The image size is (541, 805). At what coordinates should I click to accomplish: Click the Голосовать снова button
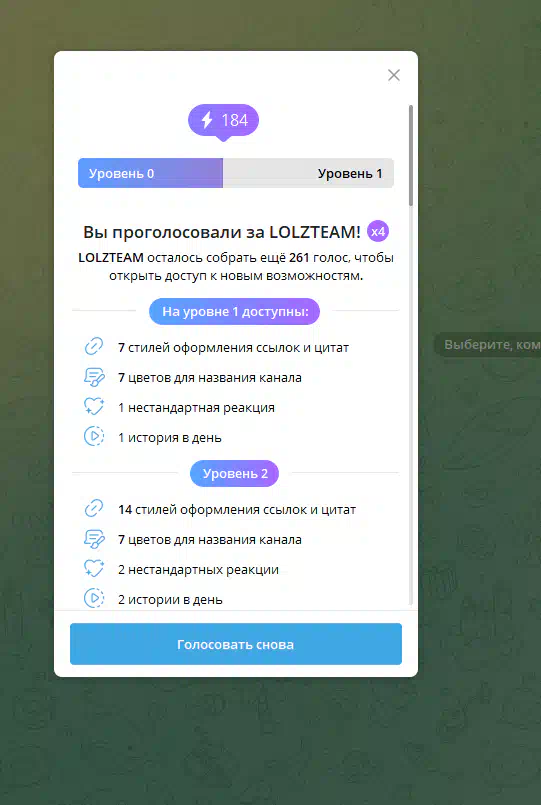[236, 644]
